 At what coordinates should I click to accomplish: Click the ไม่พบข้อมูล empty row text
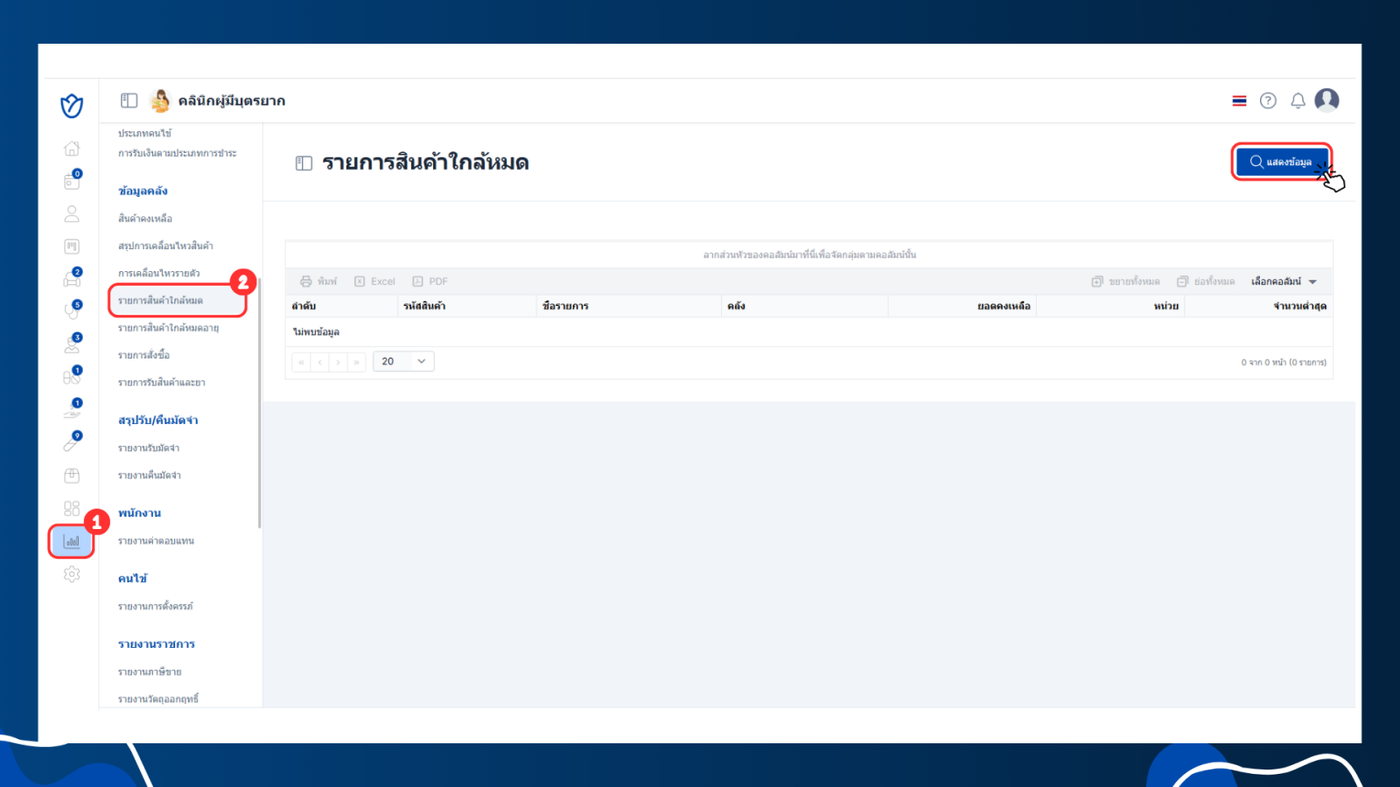[316, 332]
